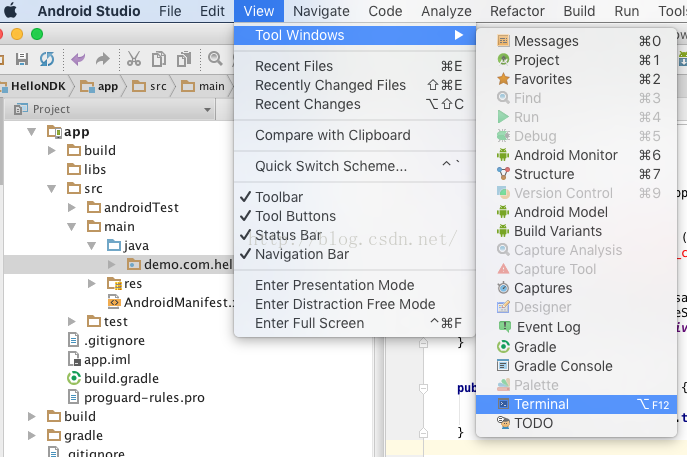Image resolution: width=687 pixels, height=457 pixels.
Task: Choose Quick Switch Scheme
Action: (x=355, y=166)
